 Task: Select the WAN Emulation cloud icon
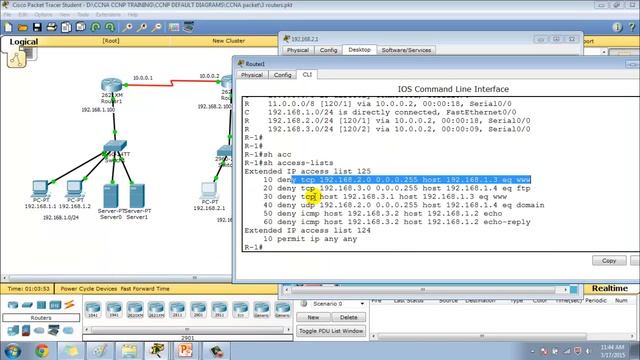pos(39,330)
